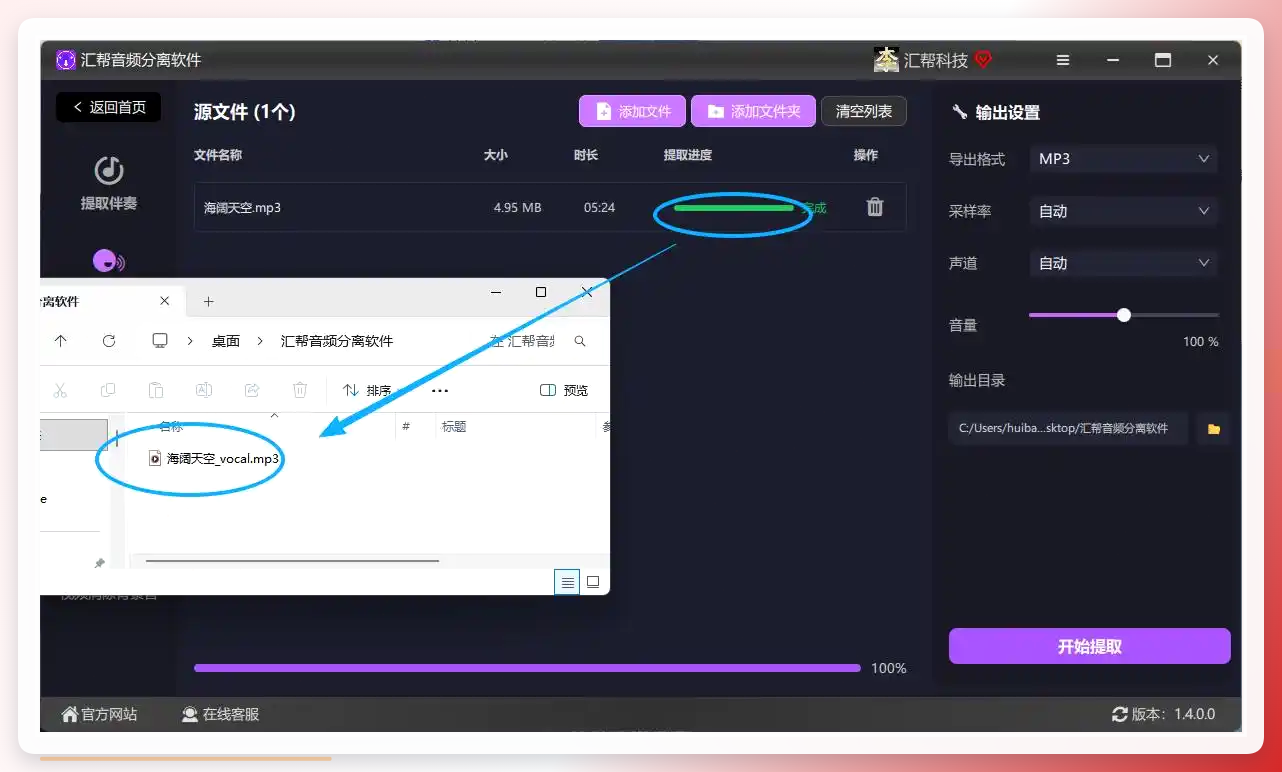The height and width of the screenshot is (772, 1282).
Task: Click the 开始提取 button
Action: [x=1089, y=646]
